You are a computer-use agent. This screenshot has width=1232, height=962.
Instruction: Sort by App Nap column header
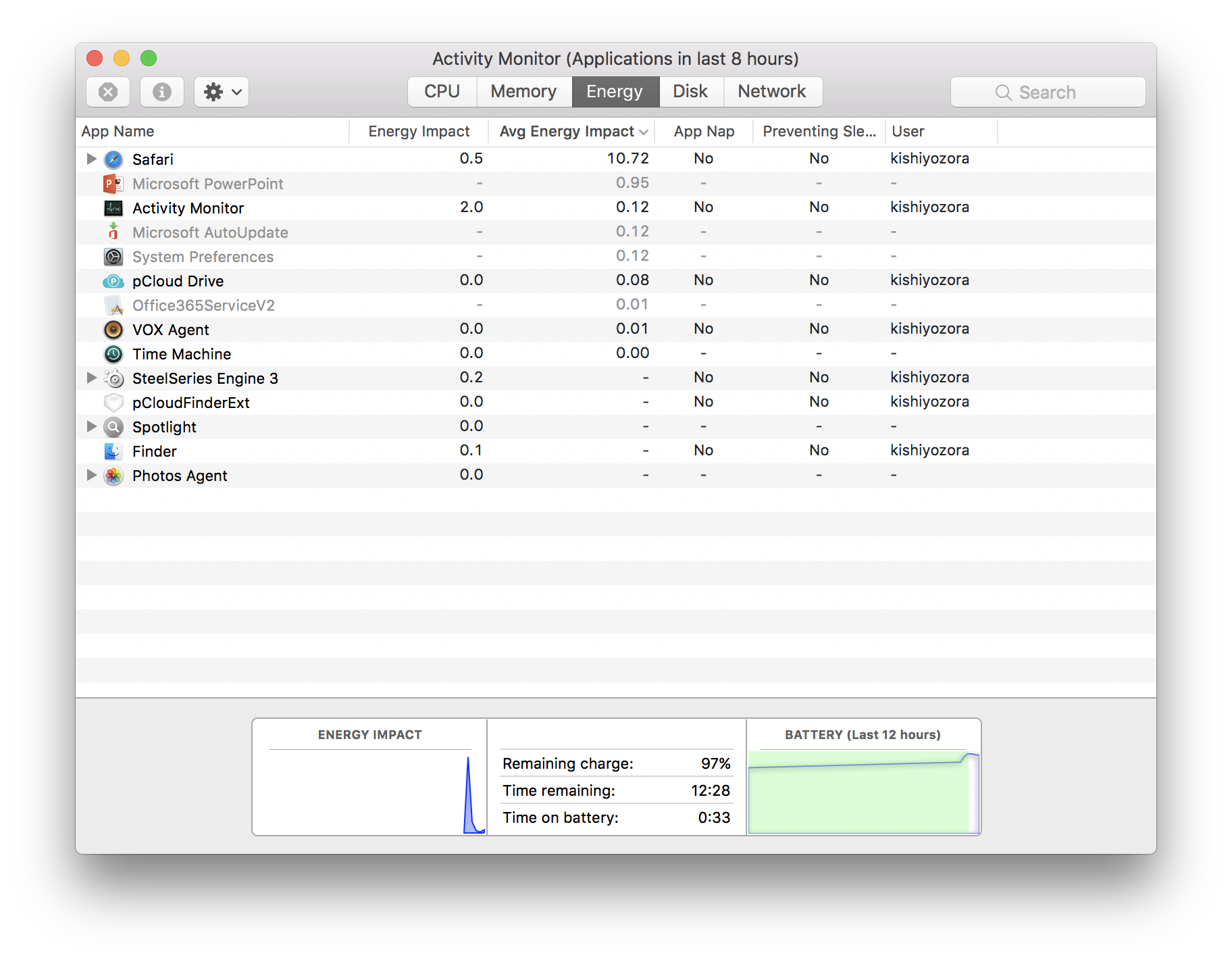tap(704, 132)
